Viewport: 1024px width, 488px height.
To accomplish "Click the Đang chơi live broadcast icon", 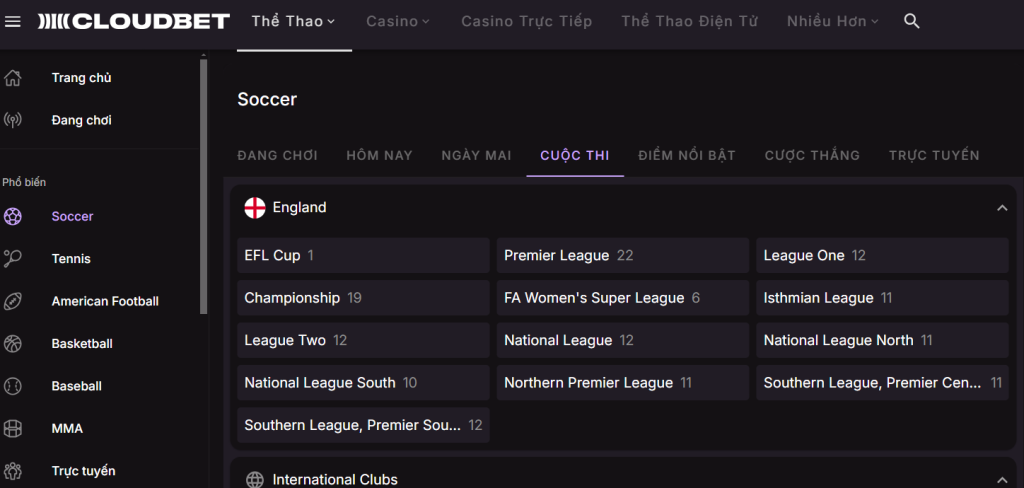I will (12, 120).
